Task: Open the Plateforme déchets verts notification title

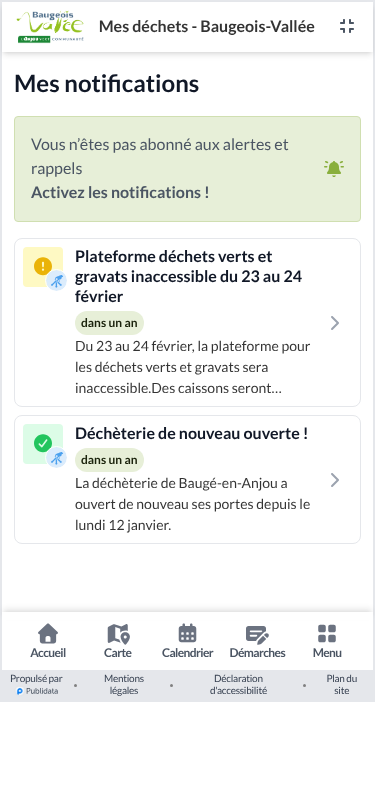Action: pos(189,277)
